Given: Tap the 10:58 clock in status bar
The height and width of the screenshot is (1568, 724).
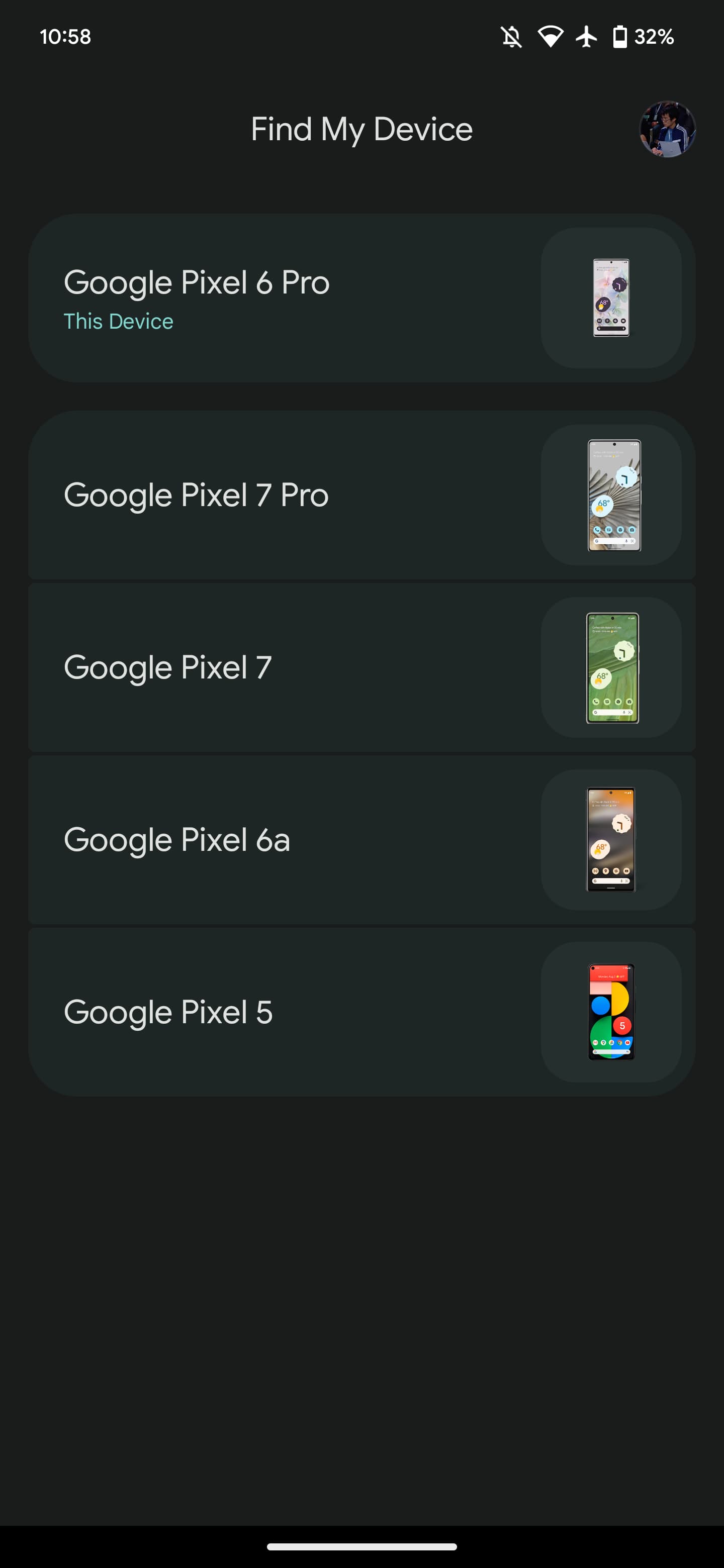Looking at the screenshot, I should tap(65, 37).
